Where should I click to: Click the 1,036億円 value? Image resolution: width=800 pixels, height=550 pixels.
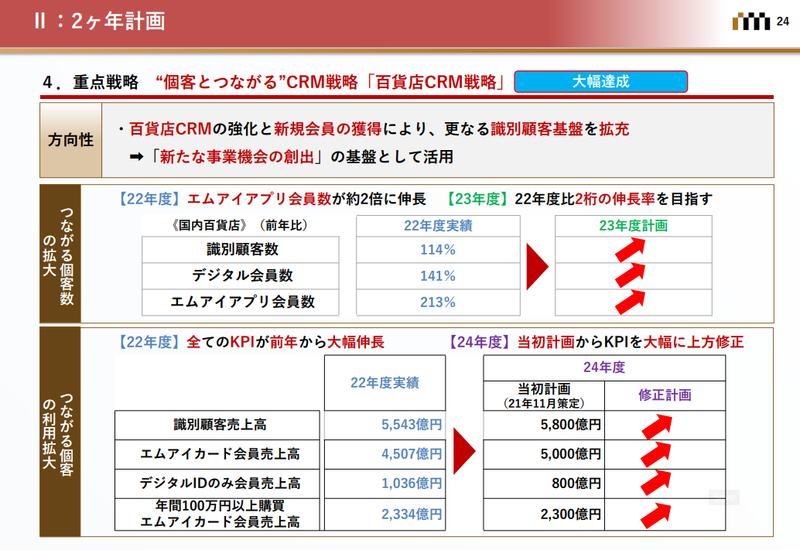coord(412,483)
